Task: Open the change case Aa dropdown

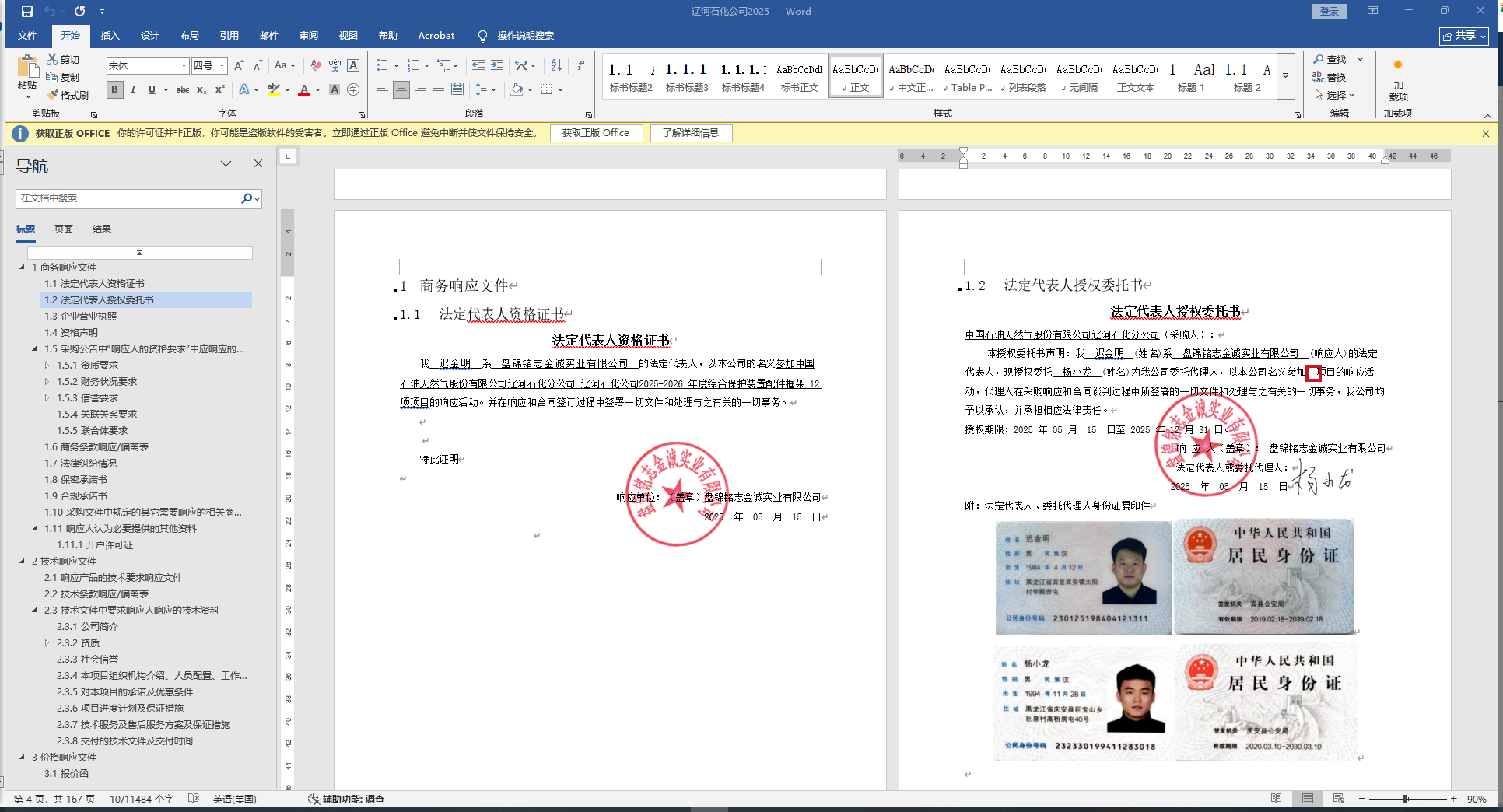Action: click(285, 65)
